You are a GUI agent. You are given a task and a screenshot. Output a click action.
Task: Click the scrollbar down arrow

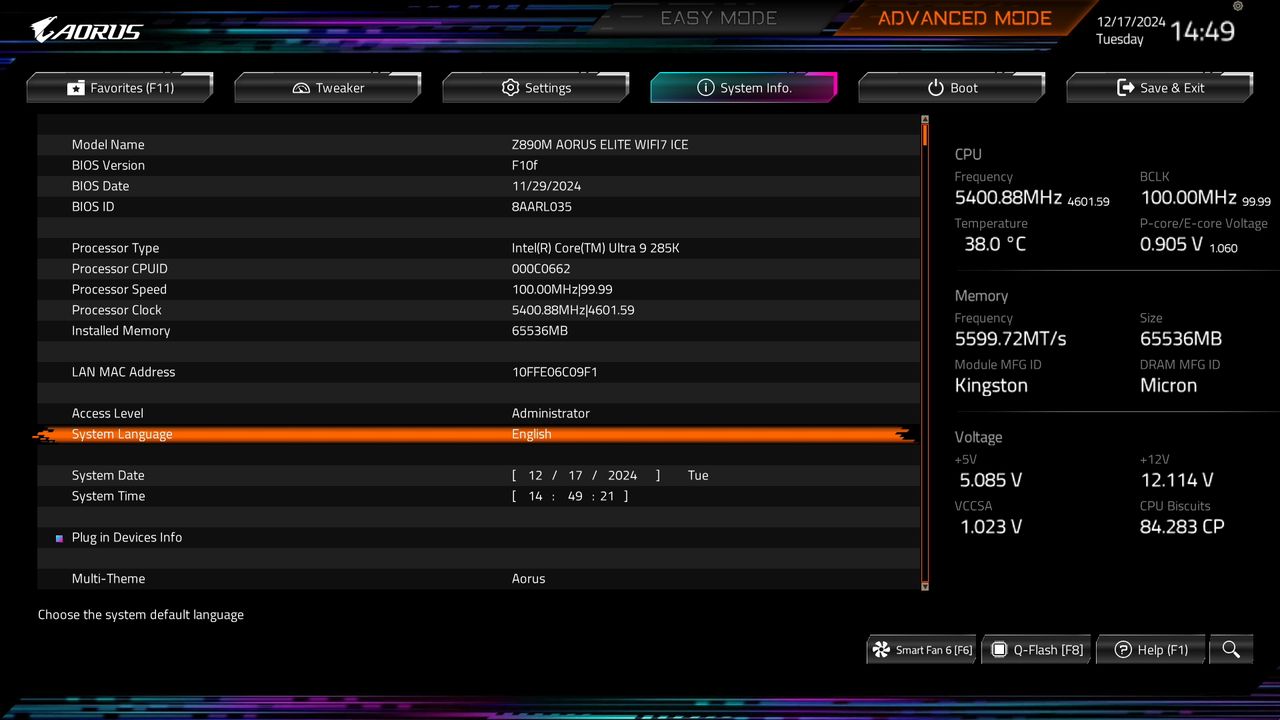pyautogui.click(x=925, y=586)
